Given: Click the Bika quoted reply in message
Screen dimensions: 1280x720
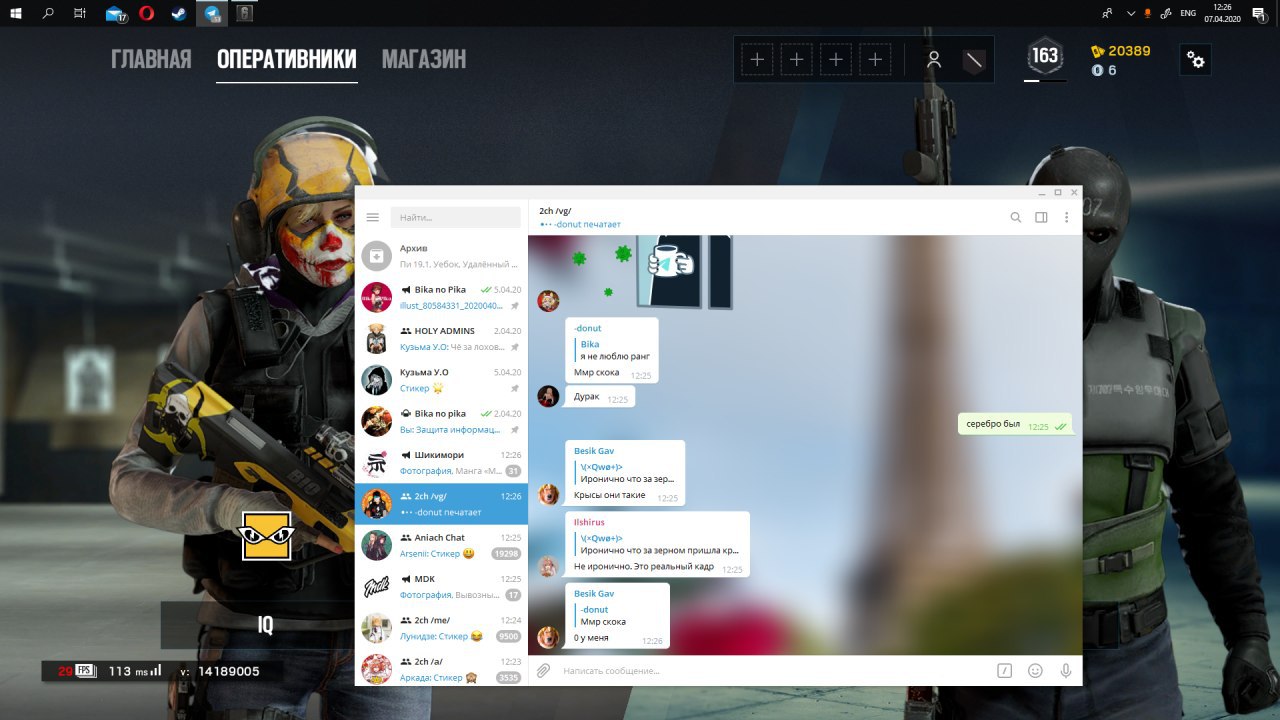Looking at the screenshot, I should pos(614,350).
